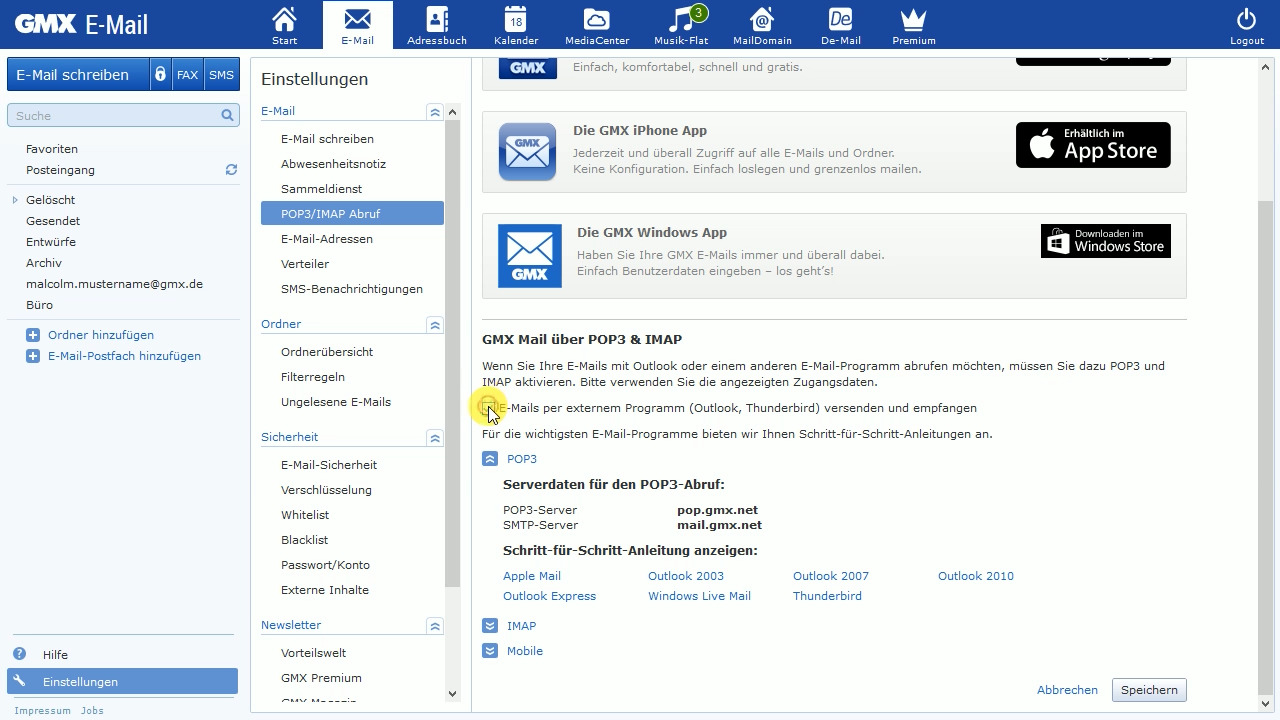Open the Whitelist settings
1280x720 pixels.
305,515
